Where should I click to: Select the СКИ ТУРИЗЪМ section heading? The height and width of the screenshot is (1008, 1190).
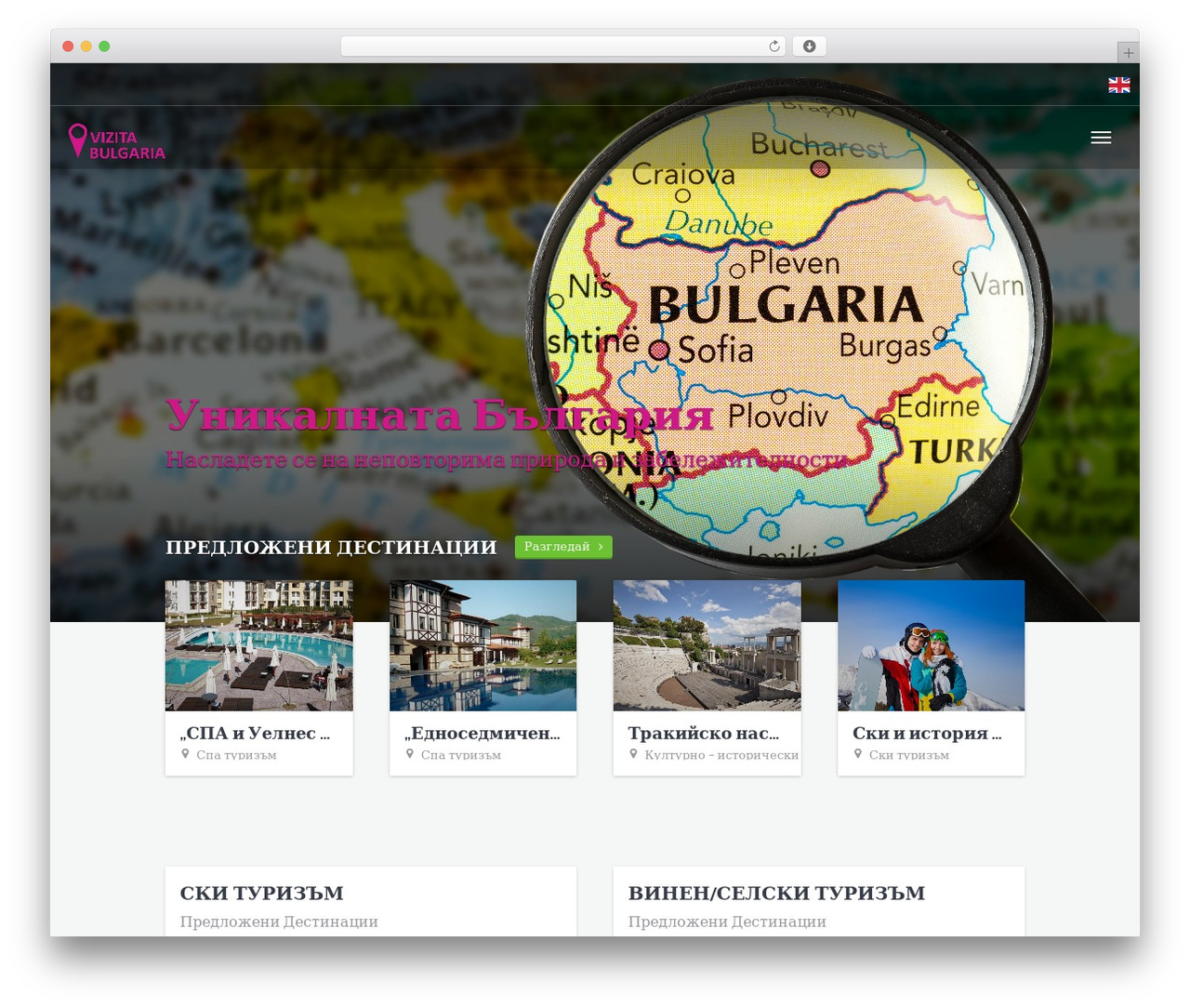coord(262,894)
